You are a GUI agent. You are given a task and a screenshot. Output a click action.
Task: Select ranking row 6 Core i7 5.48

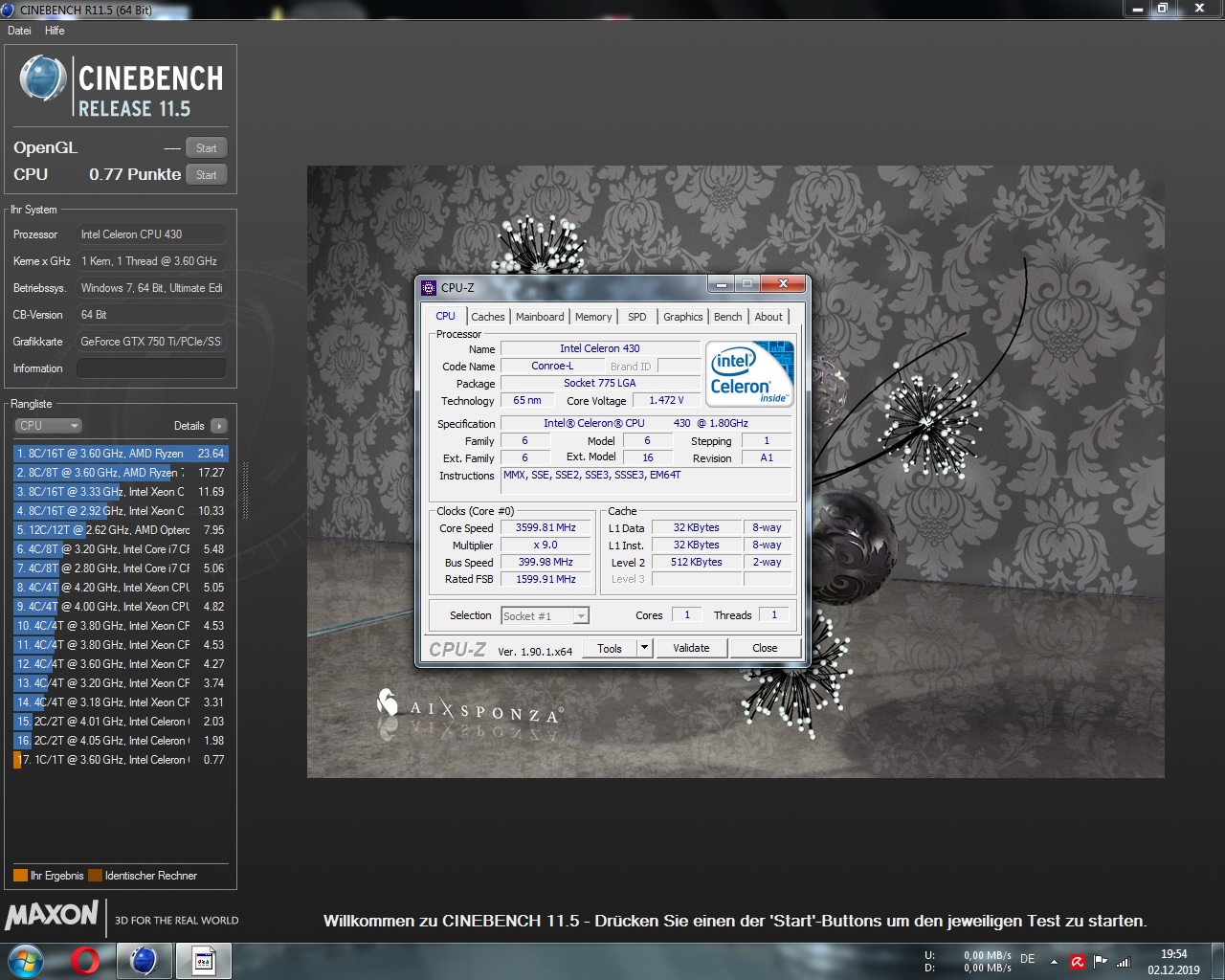click(x=121, y=549)
